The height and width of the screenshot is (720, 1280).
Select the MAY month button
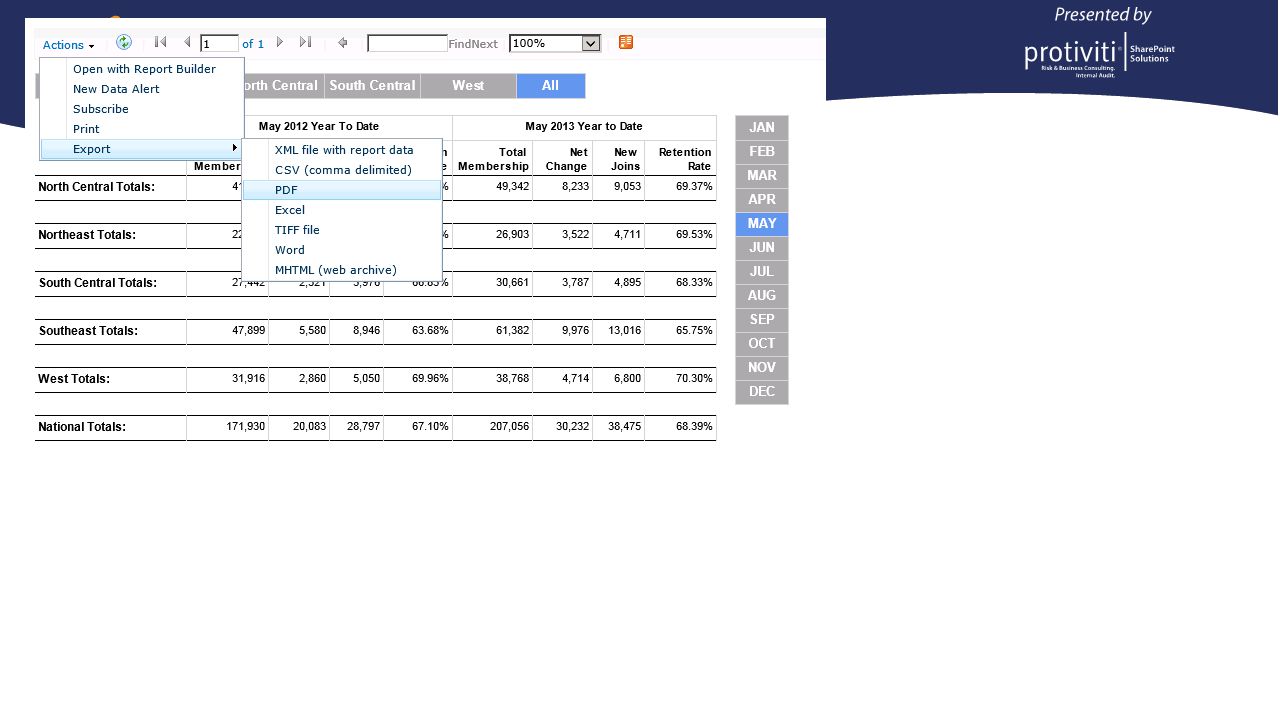point(762,224)
